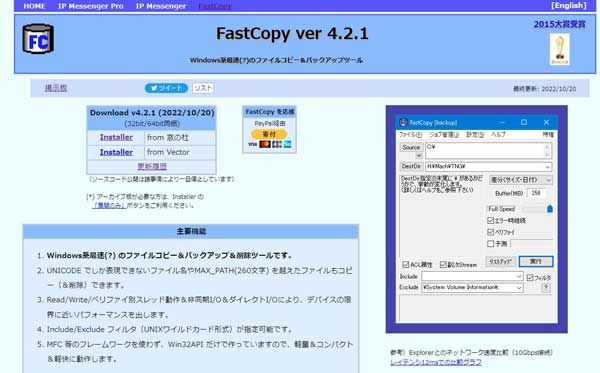Click the "最終更新: 2022/10/20" text
Screen dimensions: 600x373
[x=544, y=89]
